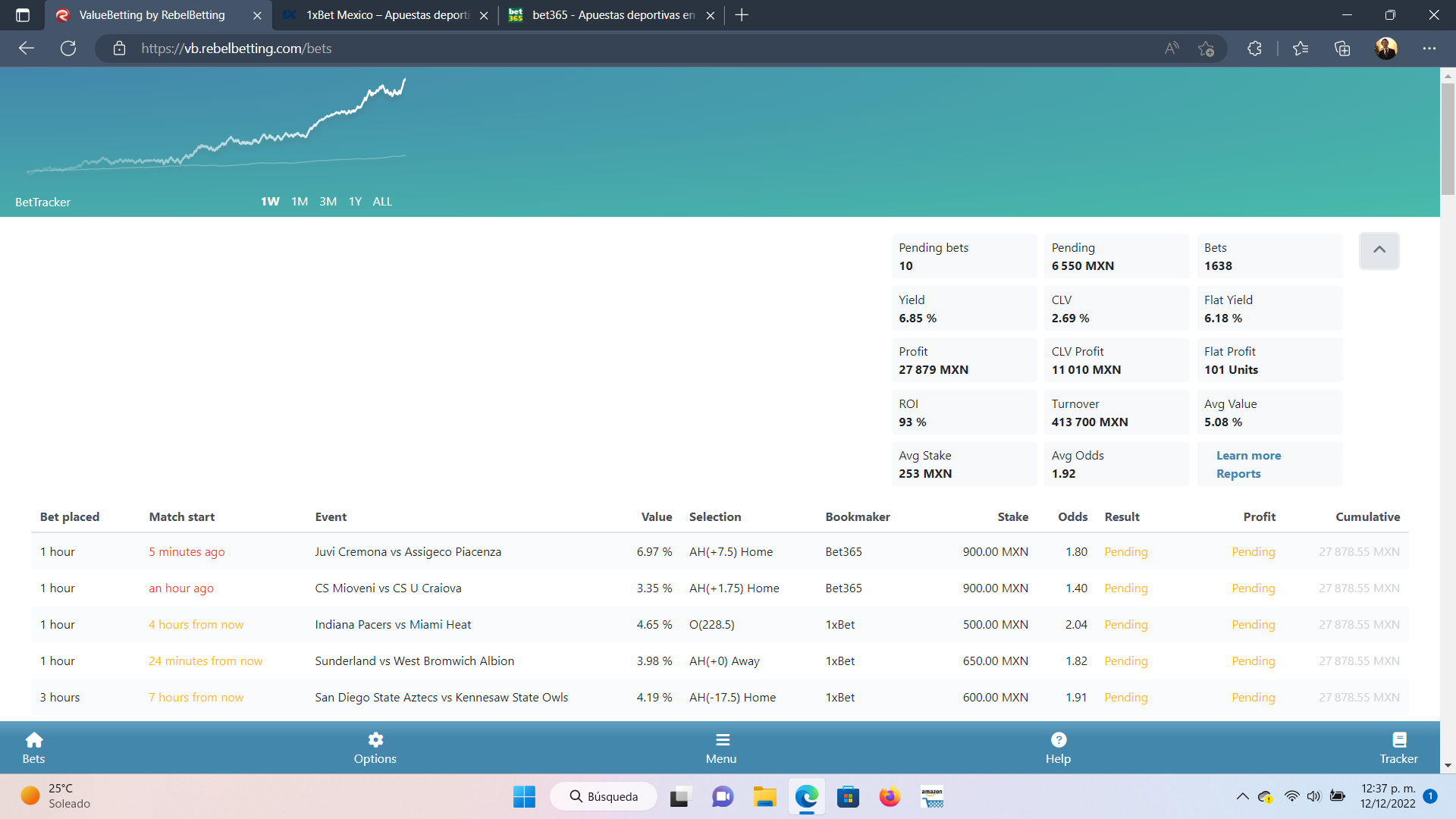Screen dimensions: 1456x819
Task: Open Task View from taskbar
Action: click(679, 796)
